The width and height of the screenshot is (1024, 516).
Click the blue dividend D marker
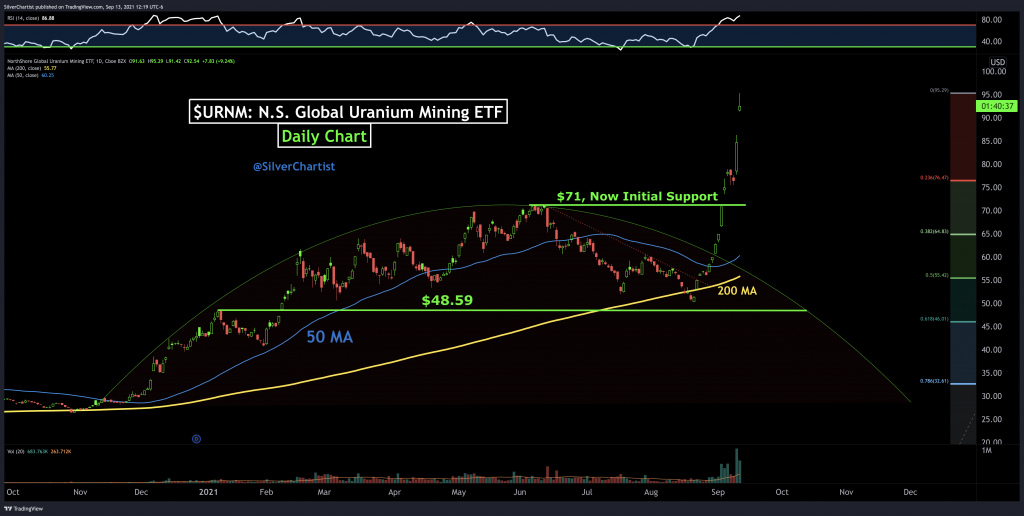(197, 439)
